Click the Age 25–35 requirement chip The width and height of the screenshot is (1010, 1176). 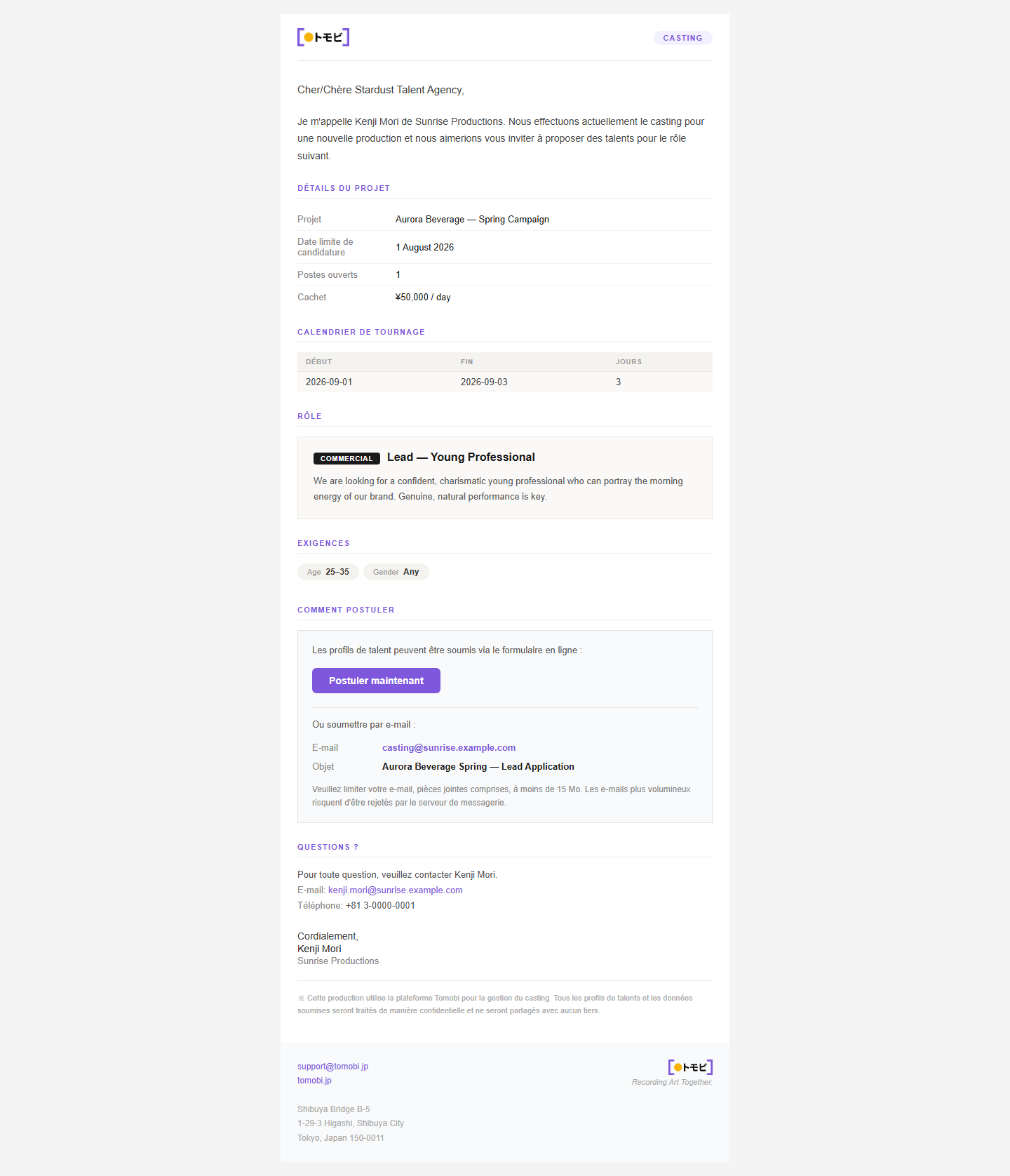coord(328,572)
